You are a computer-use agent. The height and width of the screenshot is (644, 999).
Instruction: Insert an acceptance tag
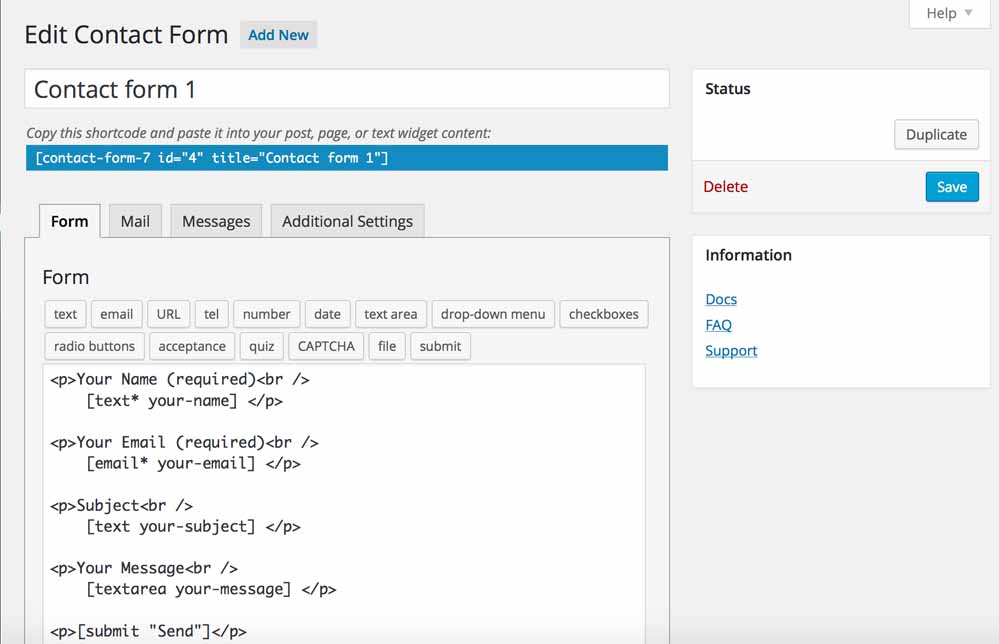pyautogui.click(x=192, y=346)
